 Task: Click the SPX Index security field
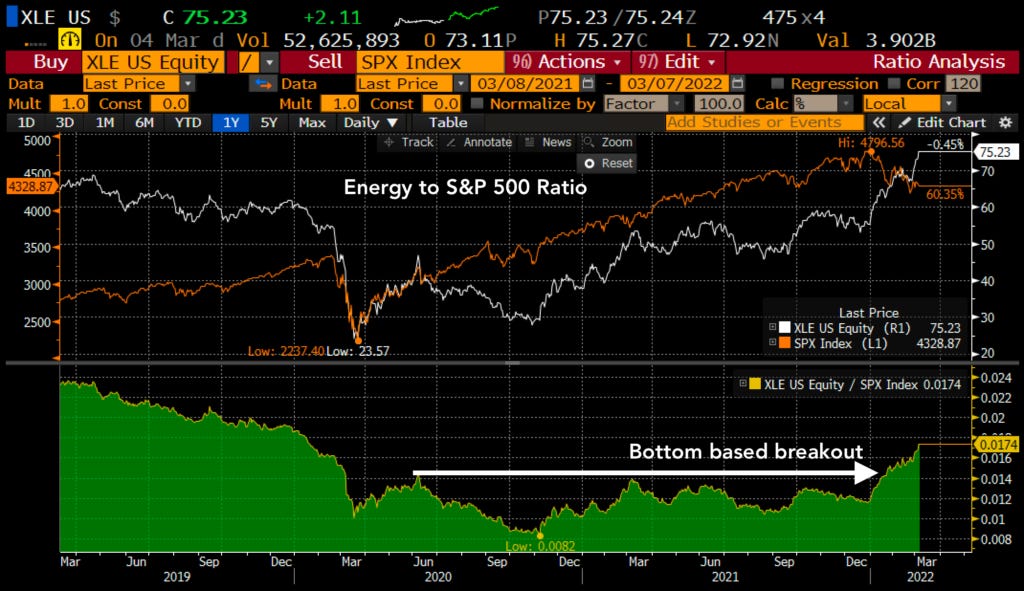tap(430, 63)
